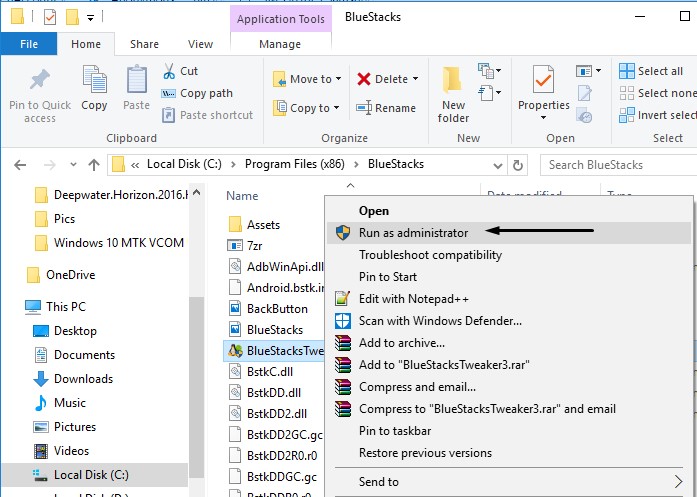This screenshot has width=697, height=497.
Task: Sort files by Name column header
Action: coord(242,196)
